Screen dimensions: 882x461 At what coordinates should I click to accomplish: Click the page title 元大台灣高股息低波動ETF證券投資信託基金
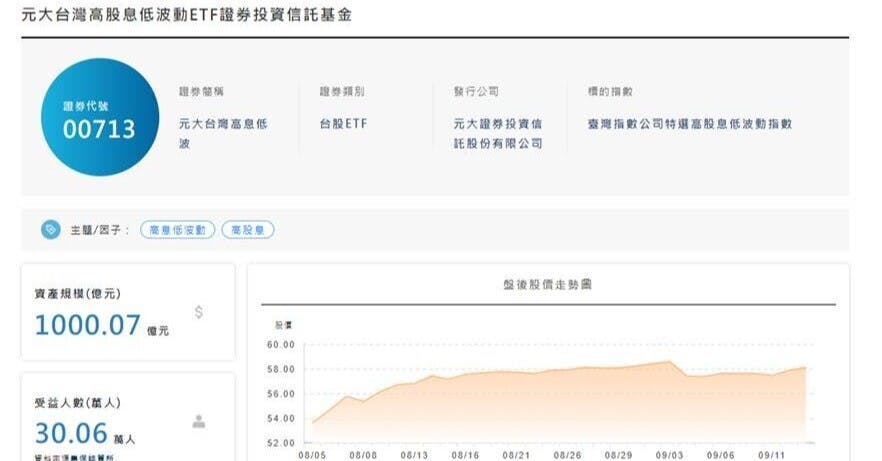(x=186, y=16)
